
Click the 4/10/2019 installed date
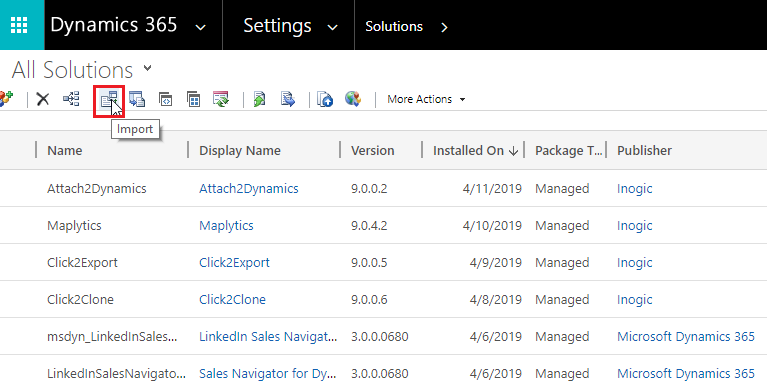492,226
